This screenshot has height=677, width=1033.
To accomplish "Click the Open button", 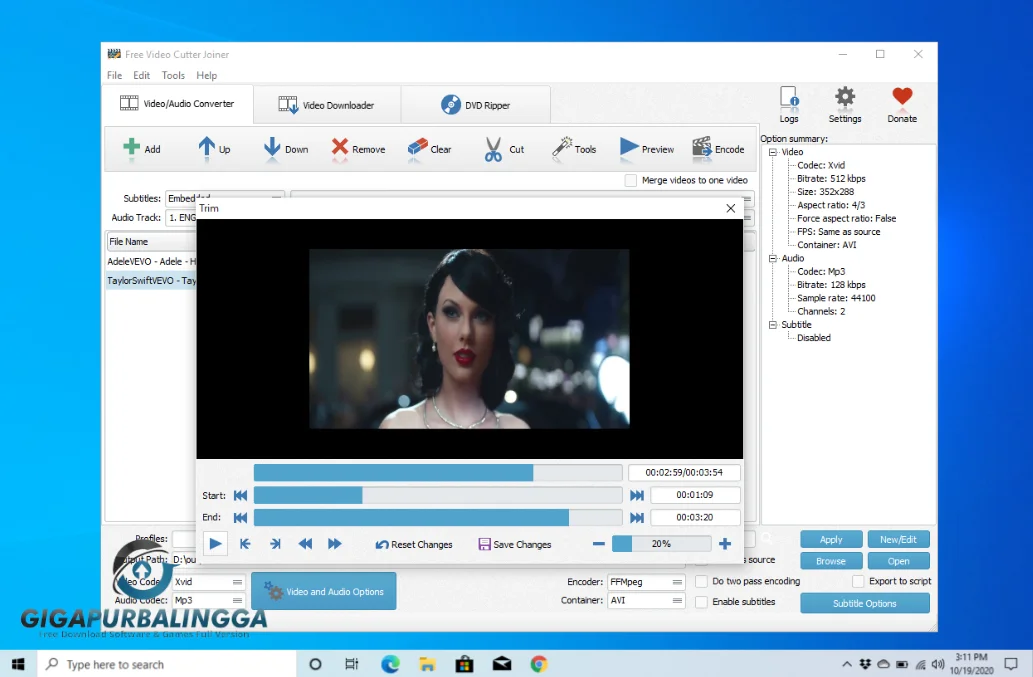I will click(x=899, y=561).
